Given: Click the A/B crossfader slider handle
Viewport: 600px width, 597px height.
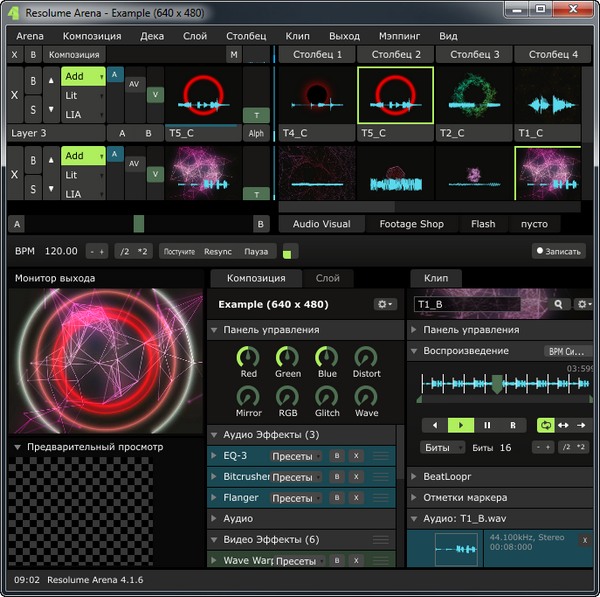Looking at the screenshot, I should pos(139,224).
